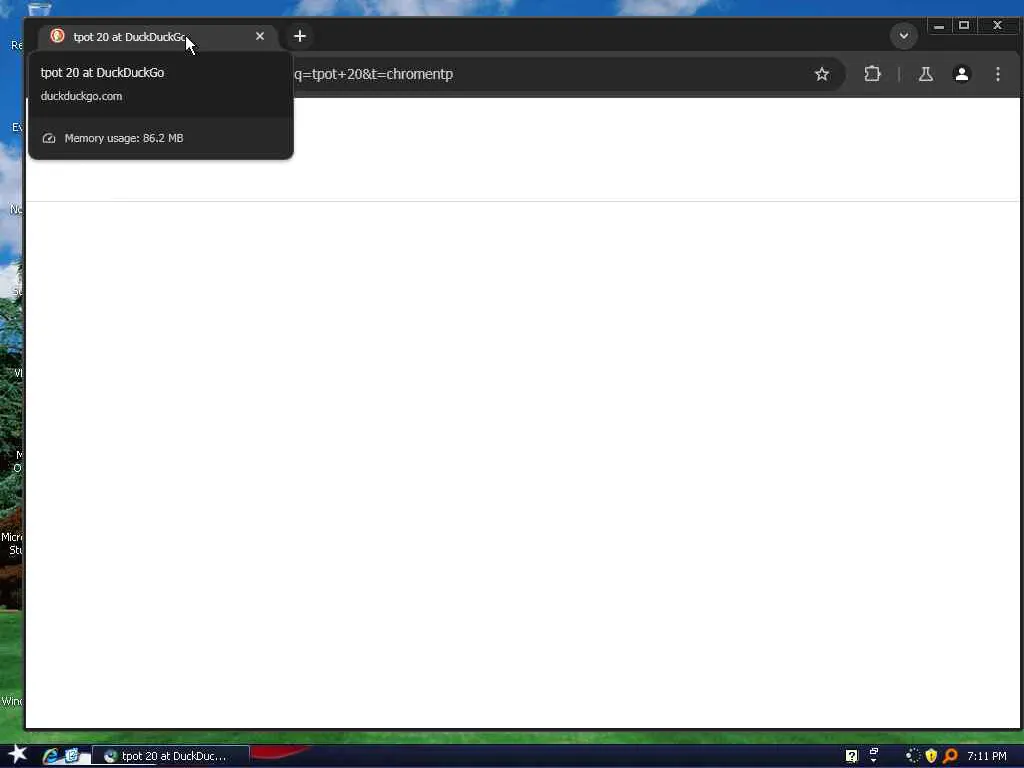The width and height of the screenshot is (1024, 768).
Task: Minimize the Chrome window
Action: pos(938,26)
